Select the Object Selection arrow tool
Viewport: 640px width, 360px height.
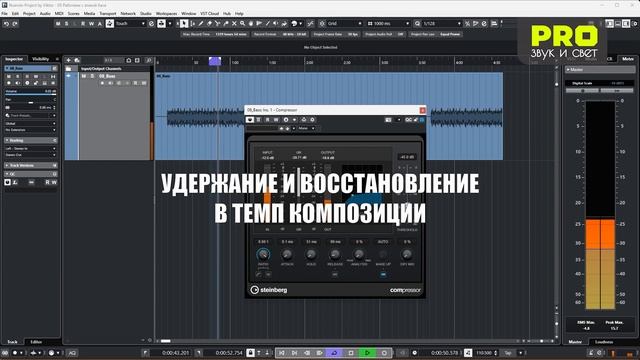point(184,24)
